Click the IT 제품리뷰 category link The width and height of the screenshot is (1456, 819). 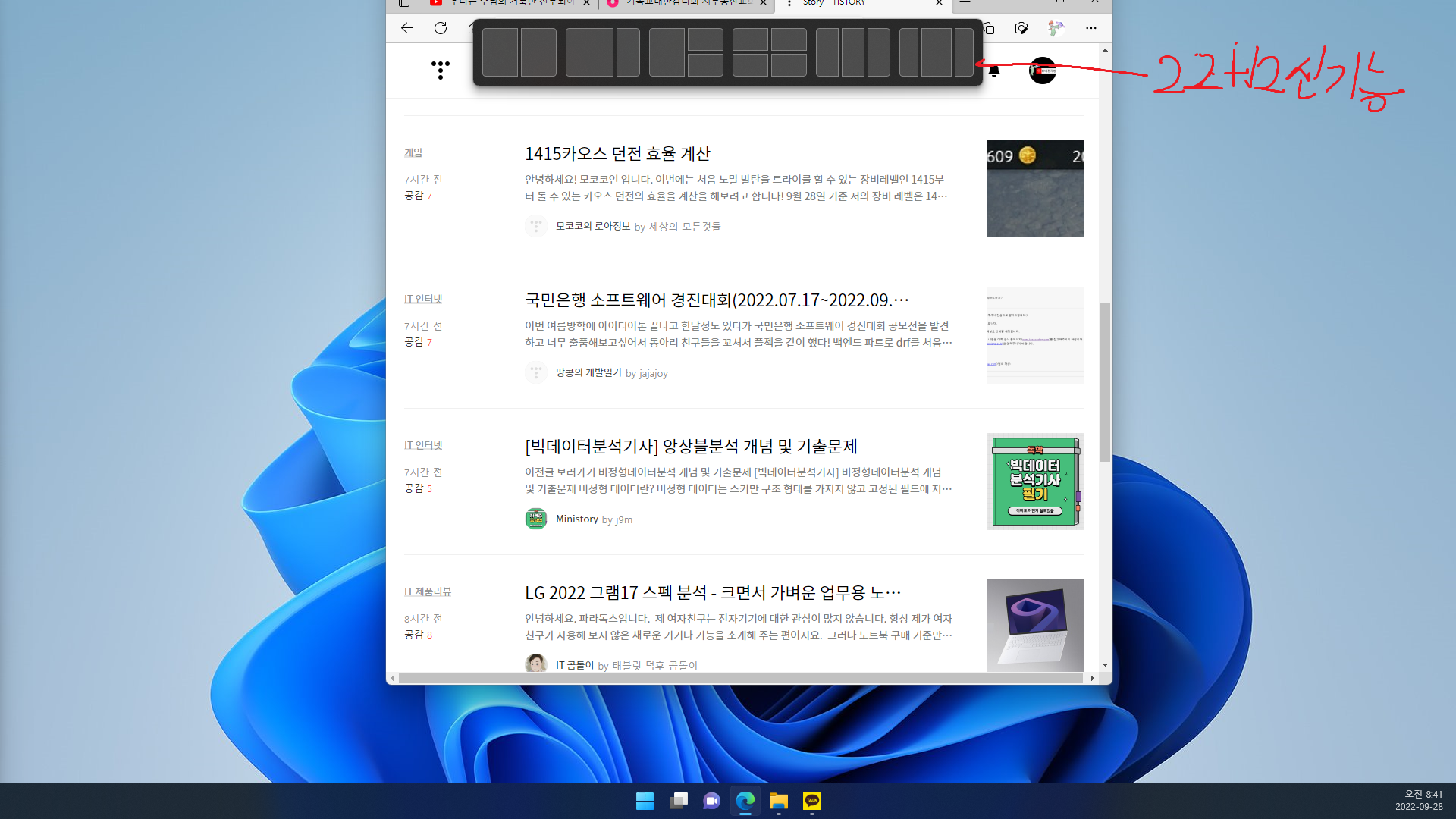[427, 591]
